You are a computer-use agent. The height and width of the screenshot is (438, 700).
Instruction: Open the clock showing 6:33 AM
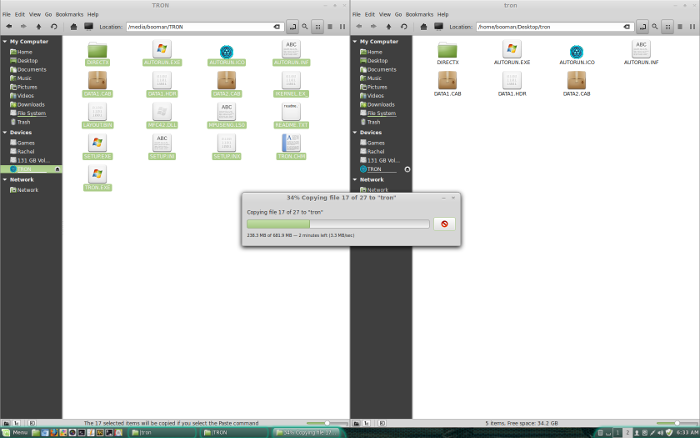coord(687,433)
